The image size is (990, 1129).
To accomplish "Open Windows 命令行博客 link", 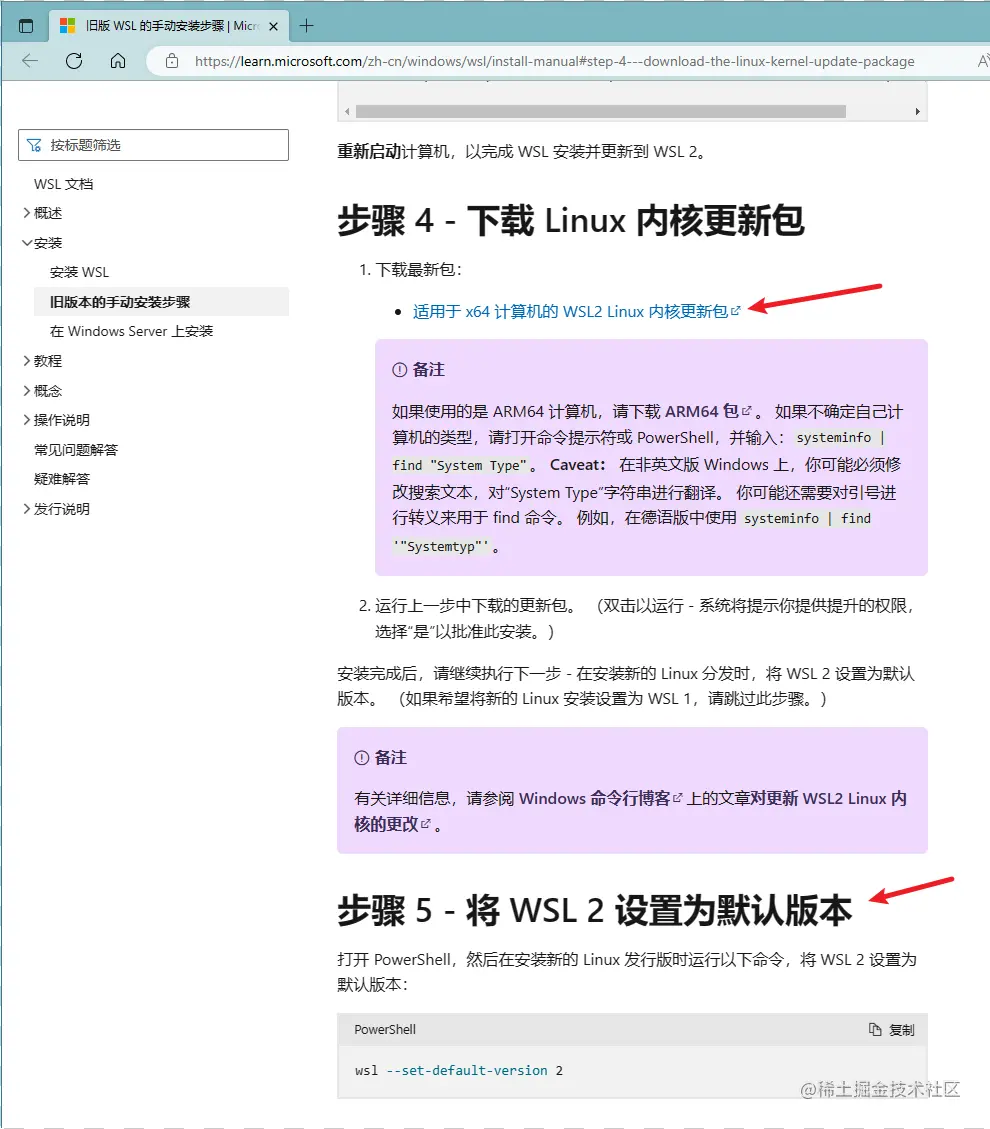I will tap(600, 799).
